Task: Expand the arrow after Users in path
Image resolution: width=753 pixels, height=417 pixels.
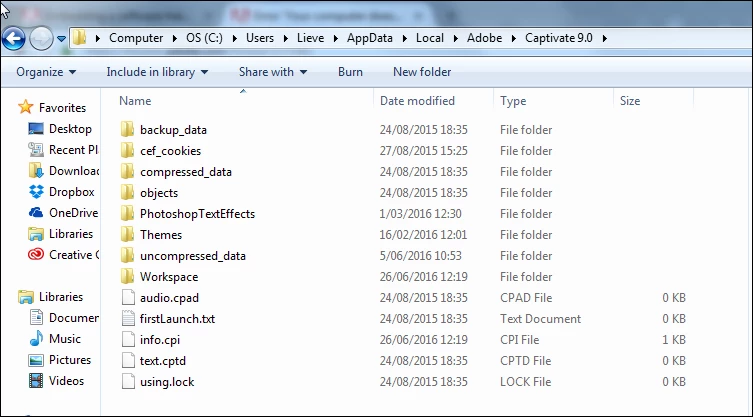Action: pyautogui.click(x=286, y=38)
